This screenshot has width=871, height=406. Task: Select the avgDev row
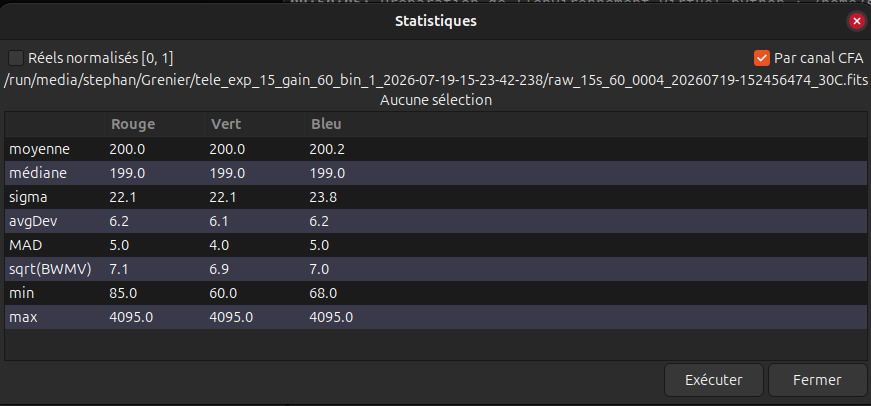tap(436, 221)
